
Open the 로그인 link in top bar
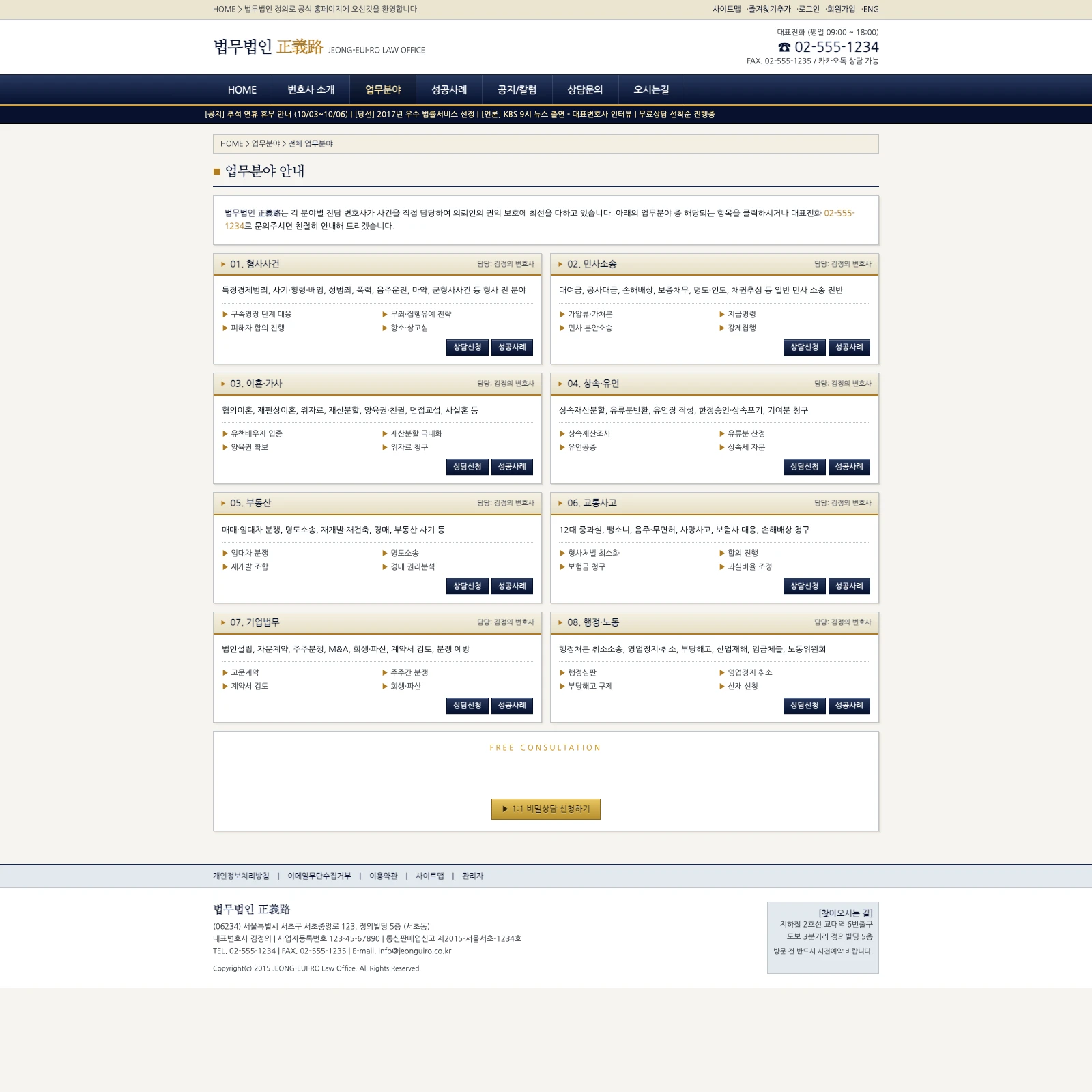tap(809, 10)
